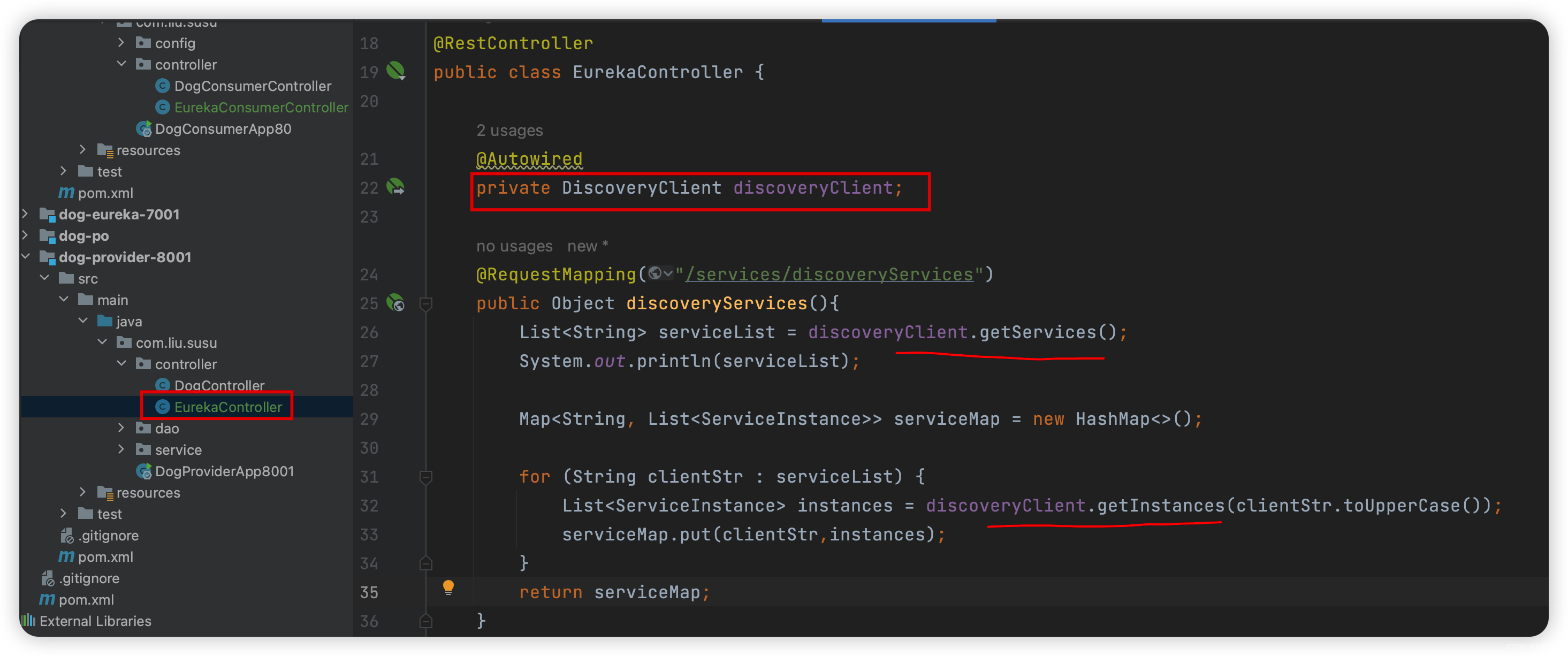
Task: Click fold end marker on line 36
Action: (x=426, y=621)
